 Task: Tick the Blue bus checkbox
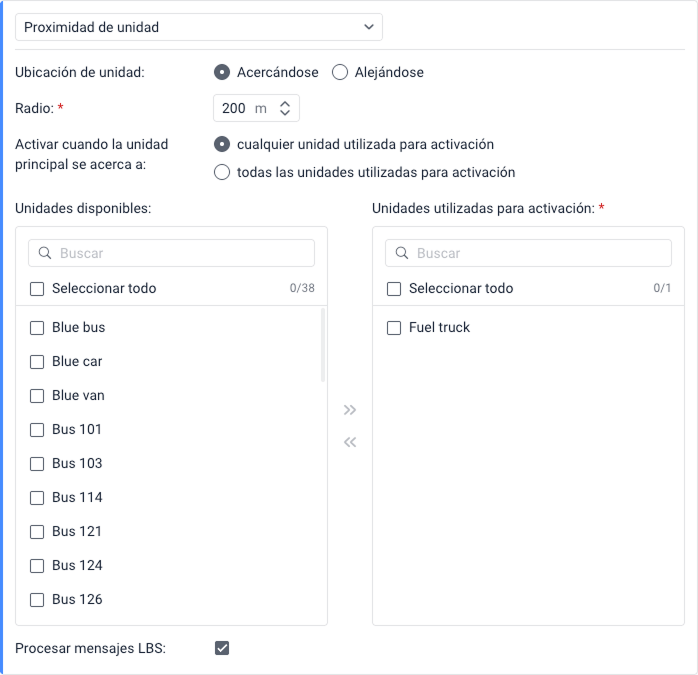click(x=37, y=328)
